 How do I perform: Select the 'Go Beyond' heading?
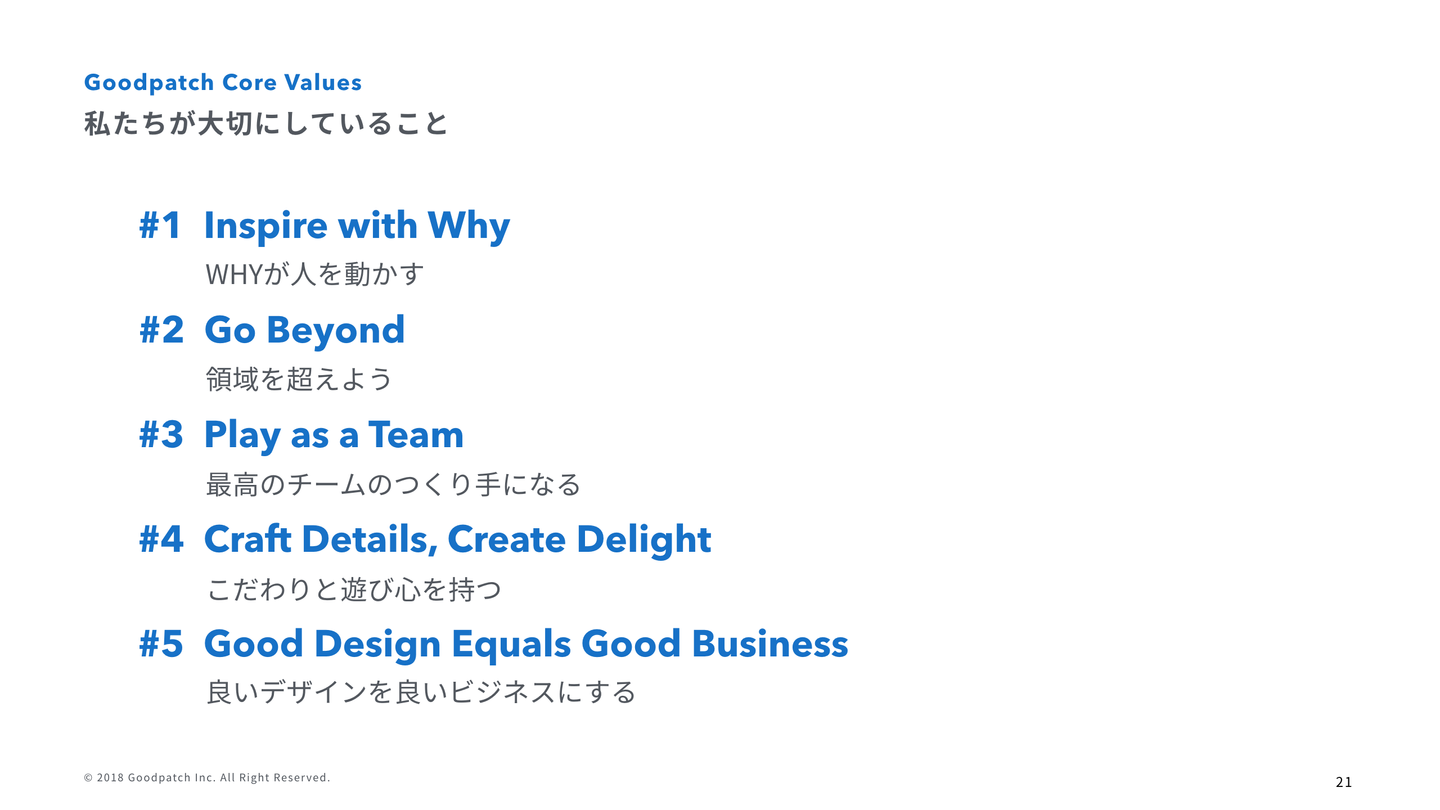pos(304,330)
